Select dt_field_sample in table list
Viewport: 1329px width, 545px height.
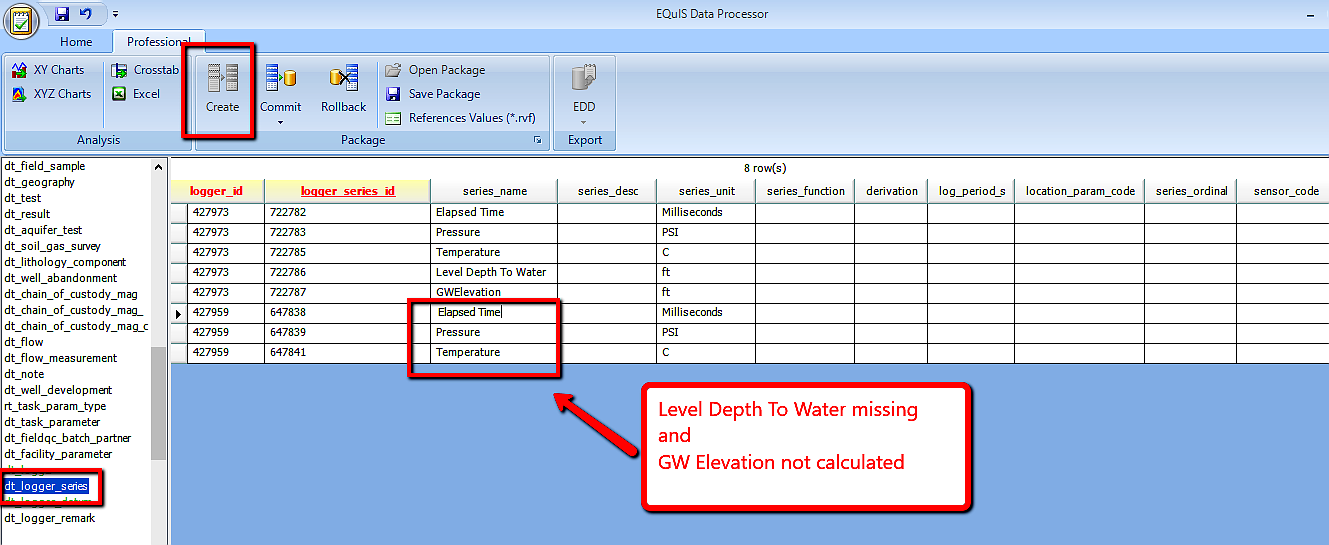[45, 166]
